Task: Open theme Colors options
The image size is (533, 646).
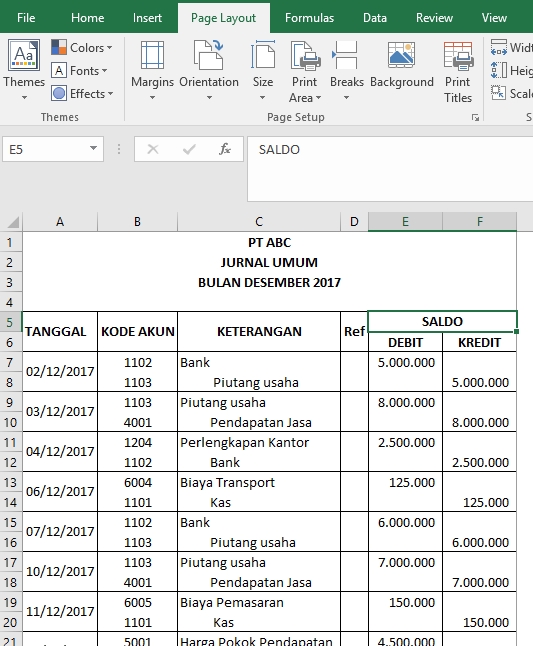Action: pos(82,47)
